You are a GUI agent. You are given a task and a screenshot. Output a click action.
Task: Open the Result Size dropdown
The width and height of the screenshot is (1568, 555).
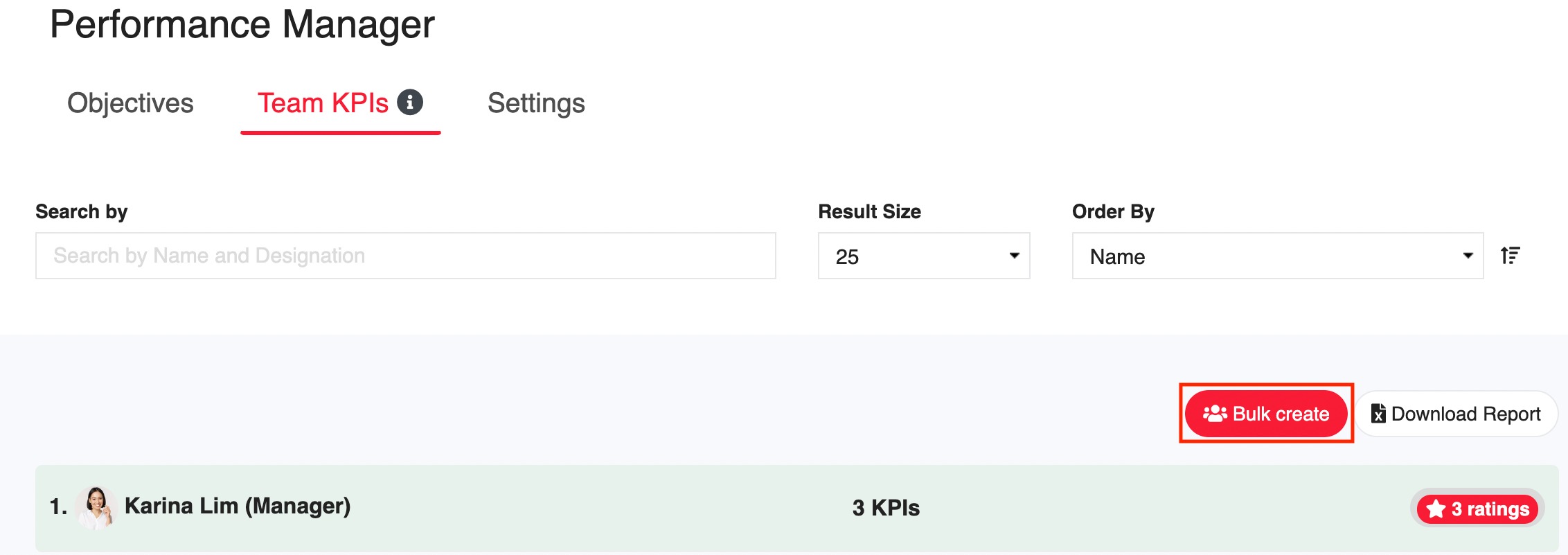pos(924,256)
